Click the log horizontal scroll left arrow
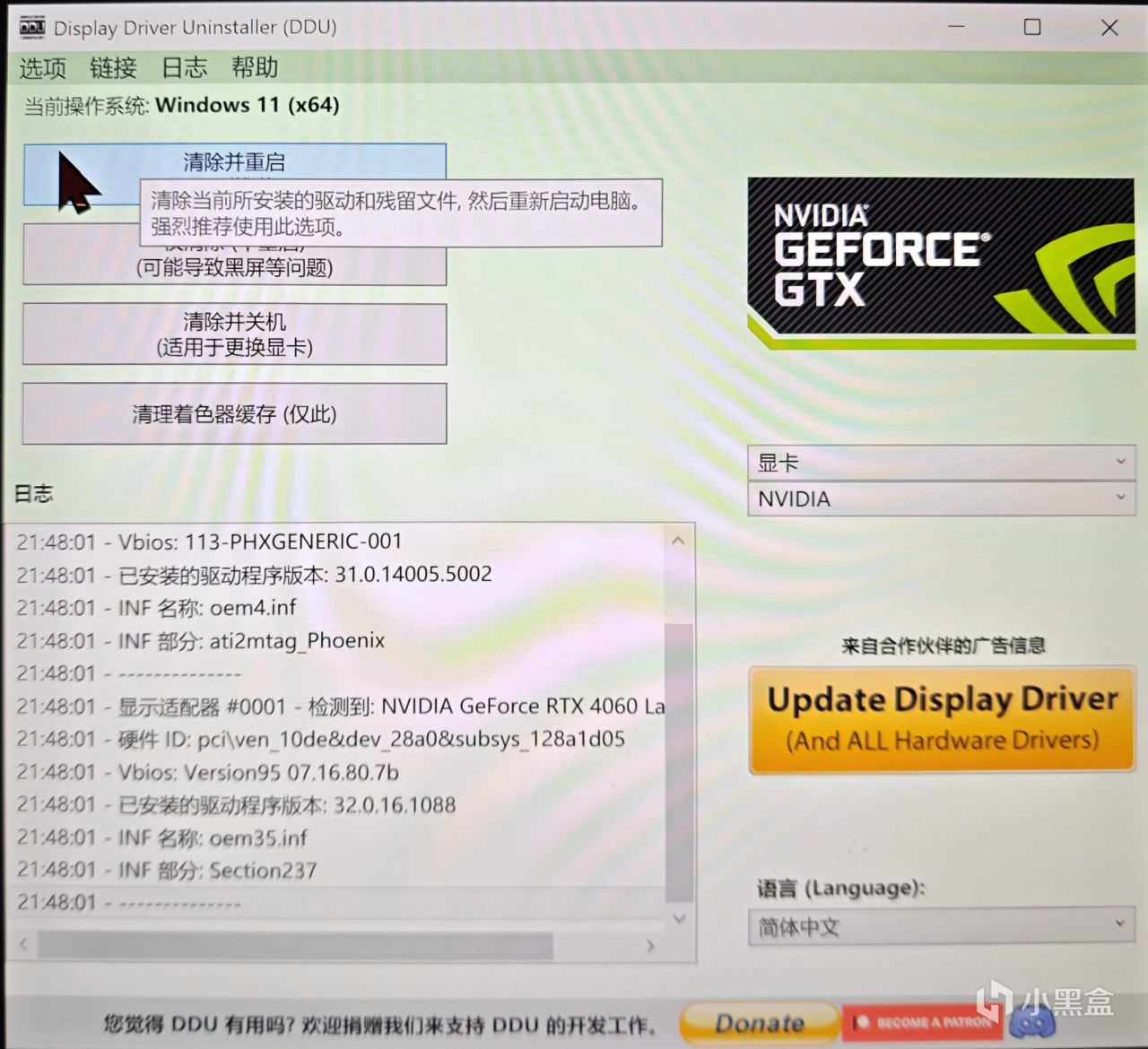The width and height of the screenshot is (1148, 1049). [x=23, y=944]
